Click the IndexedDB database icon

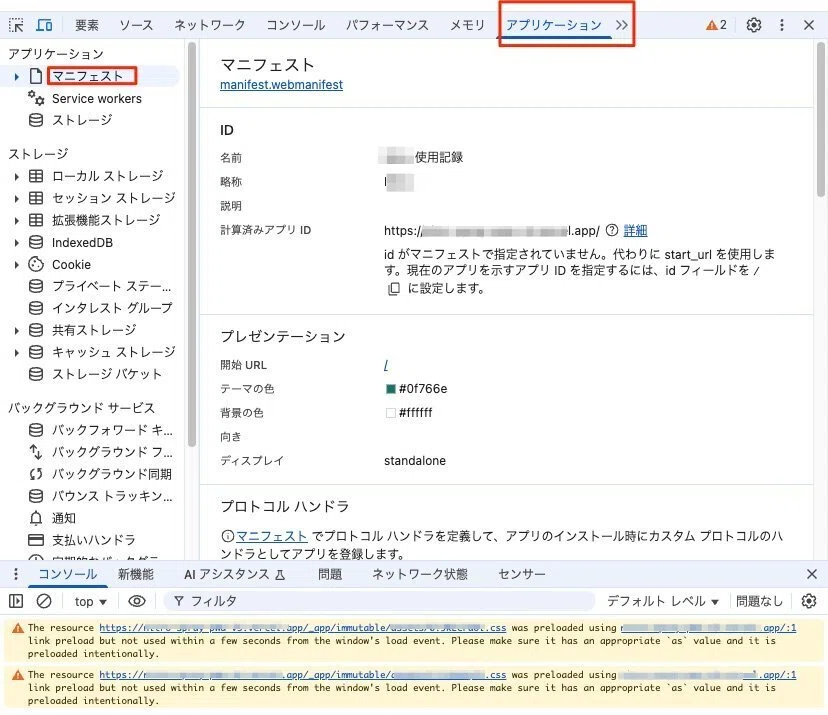pyautogui.click(x=36, y=242)
